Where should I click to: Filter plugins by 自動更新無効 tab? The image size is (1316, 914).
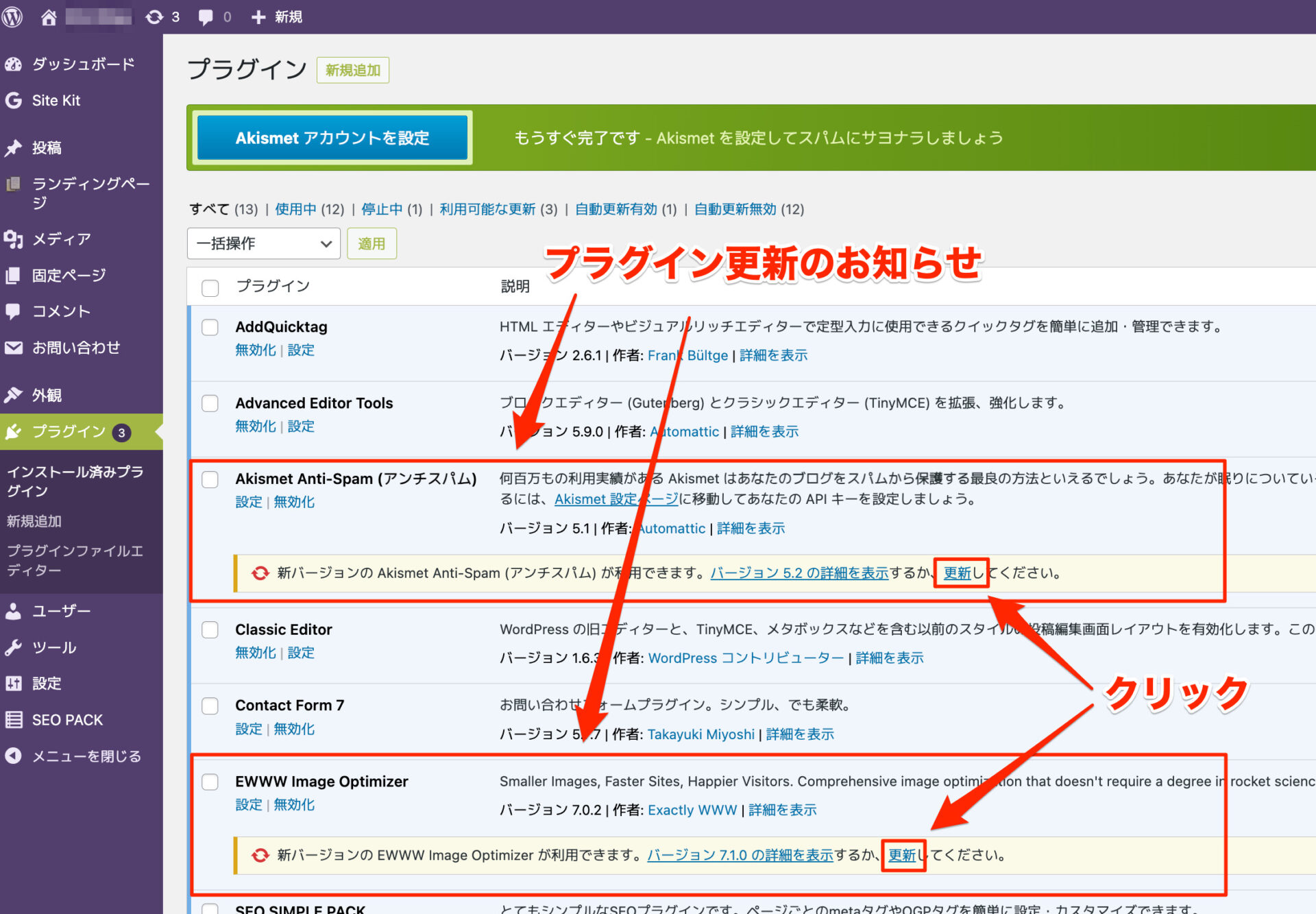click(735, 209)
